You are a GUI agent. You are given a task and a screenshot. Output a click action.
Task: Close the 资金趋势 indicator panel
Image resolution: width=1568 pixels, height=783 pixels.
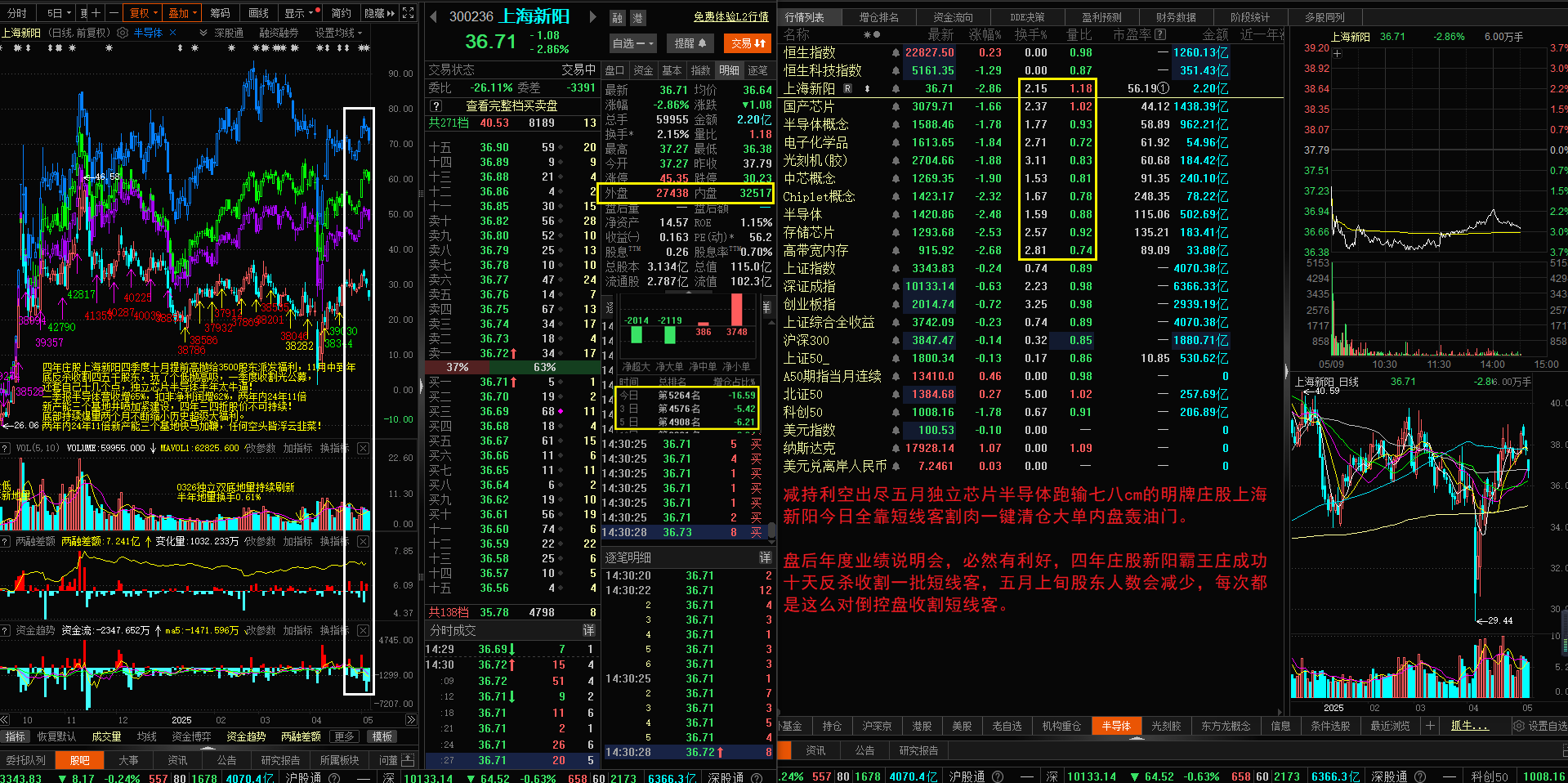coord(363,630)
